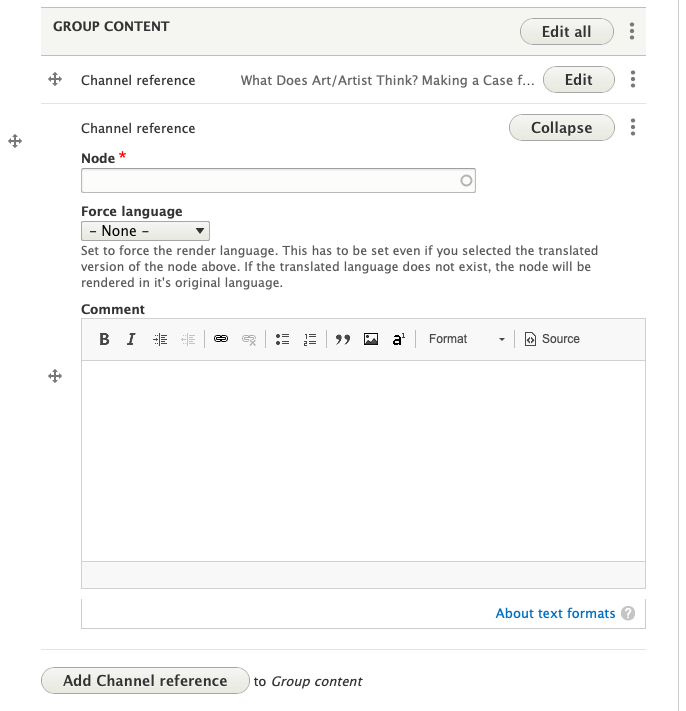This screenshot has width=686, height=711.
Task: Apply block quote formatting
Action: (343, 339)
